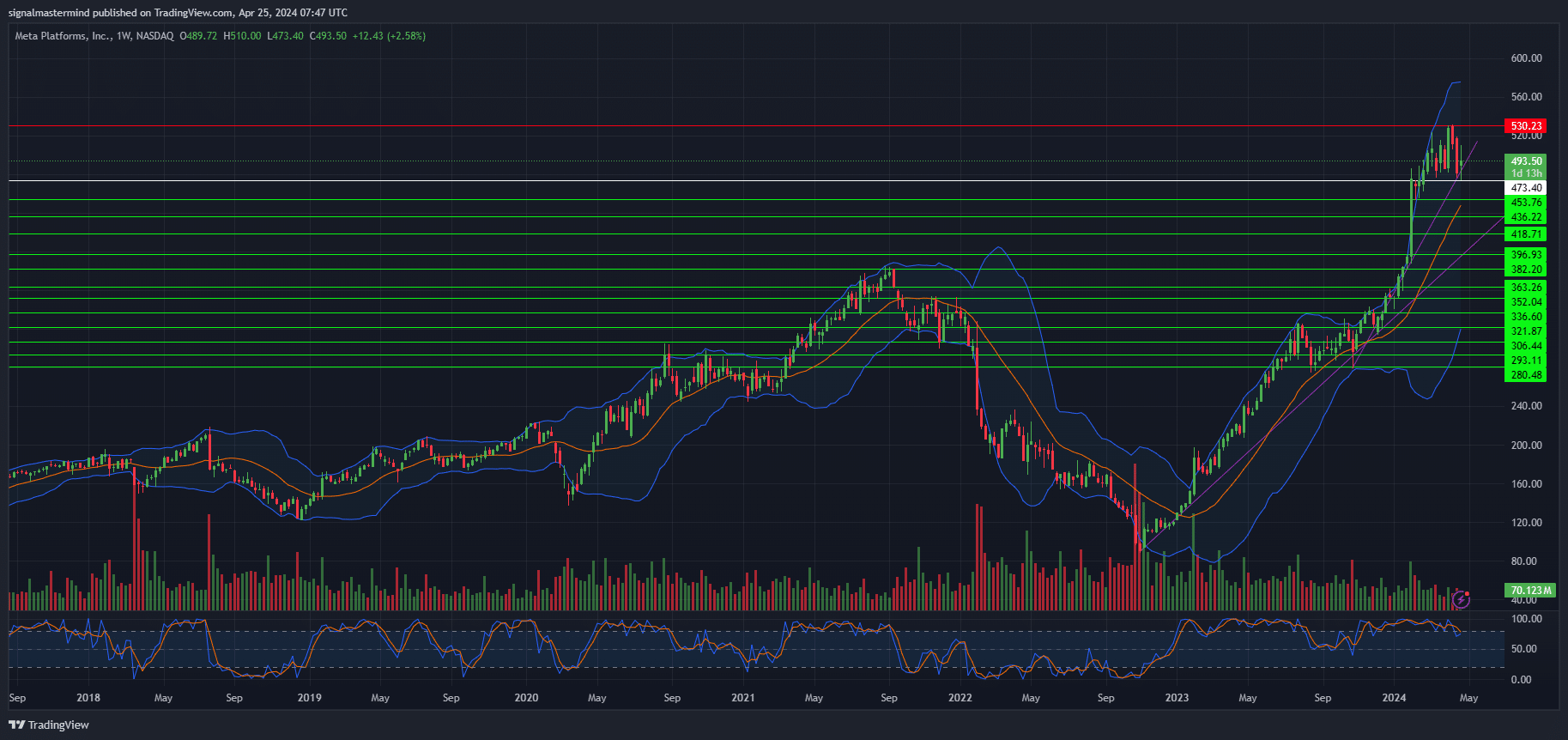The height and width of the screenshot is (740, 1568).
Task: Click the 306.44 price level label
Action: (1526, 345)
